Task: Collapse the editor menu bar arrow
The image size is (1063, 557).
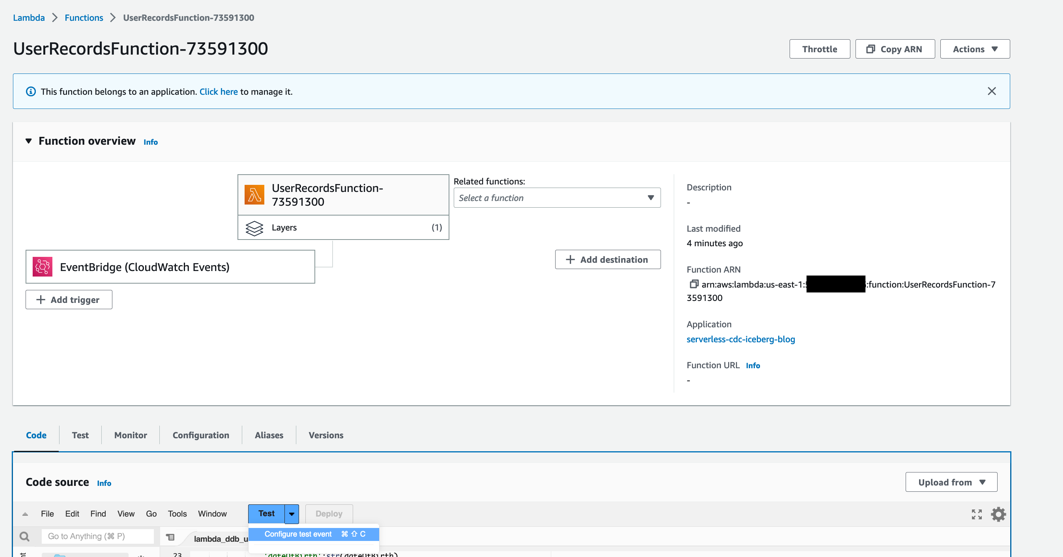Action: [25, 514]
